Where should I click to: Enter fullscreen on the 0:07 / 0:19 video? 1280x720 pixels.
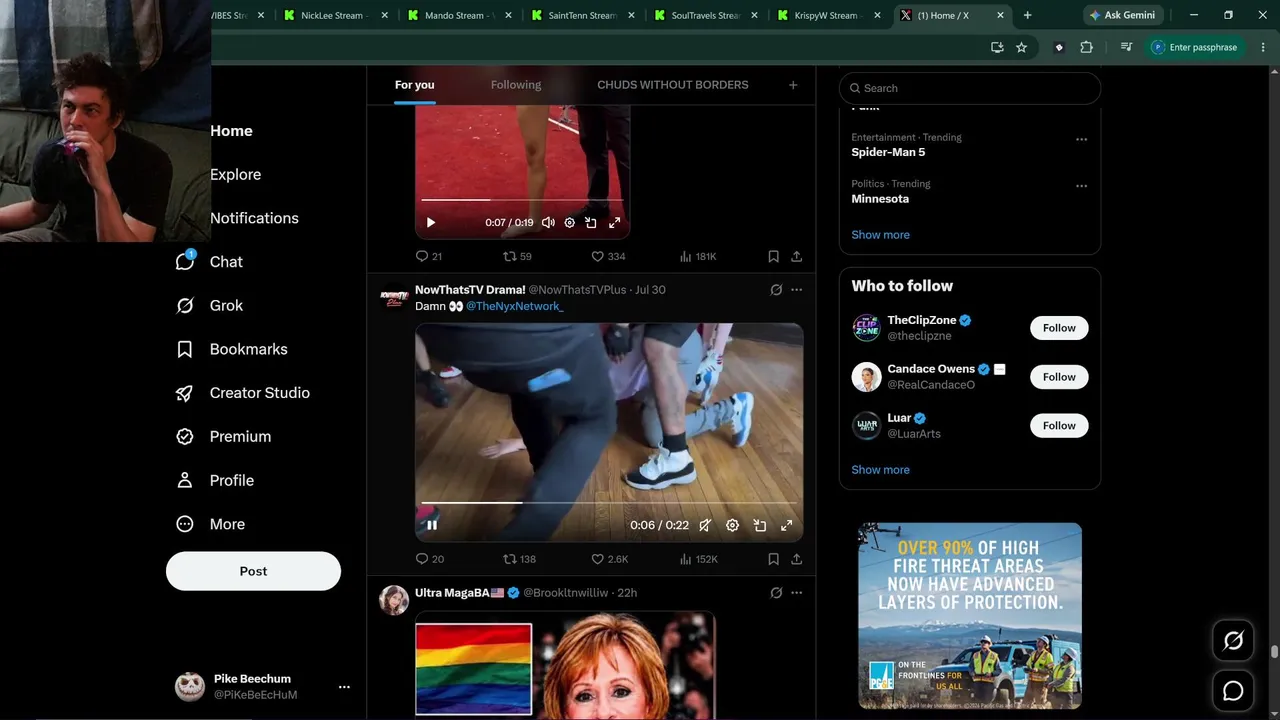[x=614, y=223]
